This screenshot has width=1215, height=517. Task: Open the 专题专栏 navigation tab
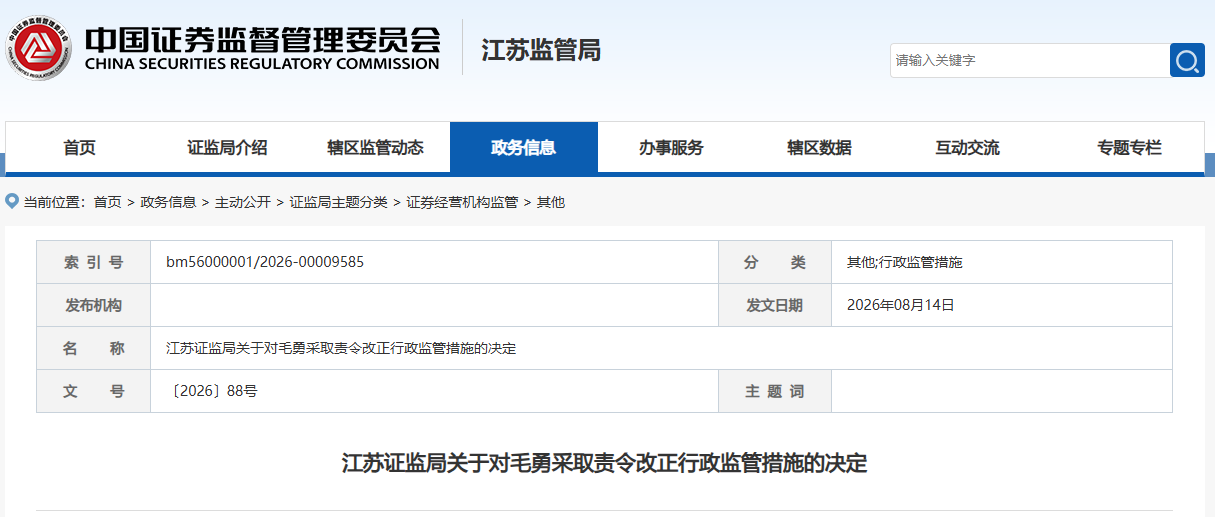1130,148
